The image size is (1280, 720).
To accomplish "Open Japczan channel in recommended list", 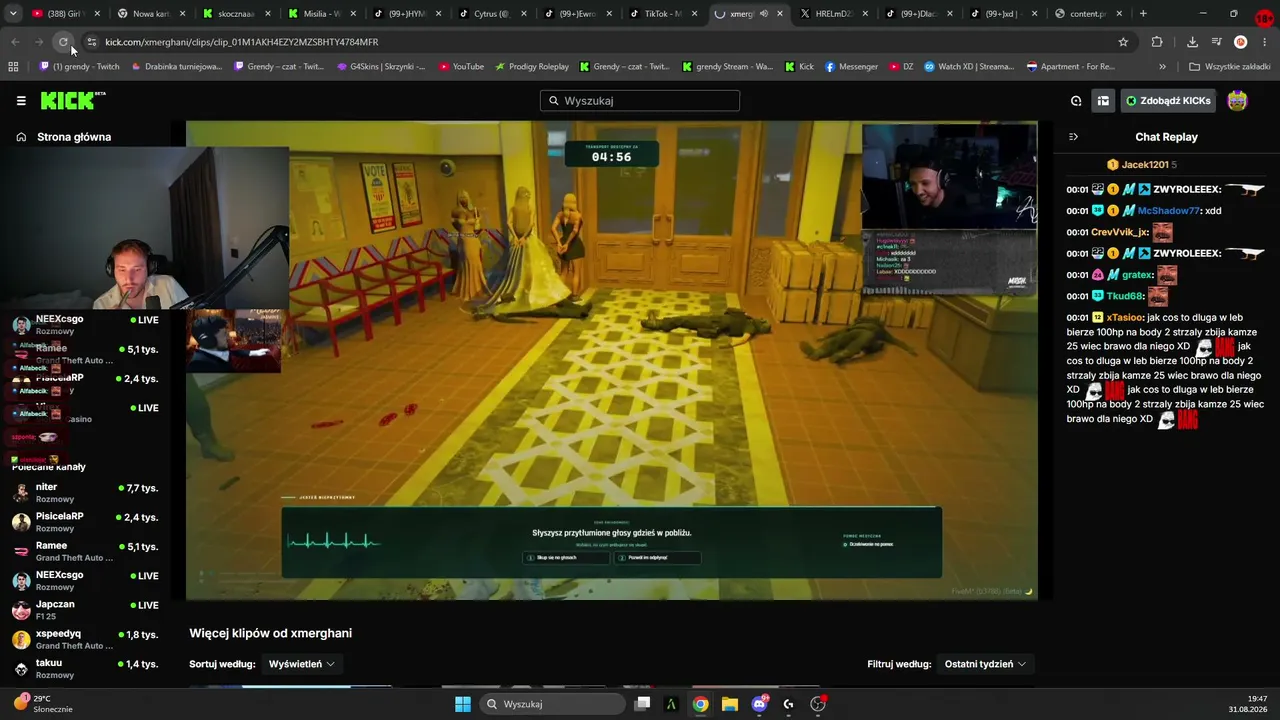I will [x=85, y=610].
